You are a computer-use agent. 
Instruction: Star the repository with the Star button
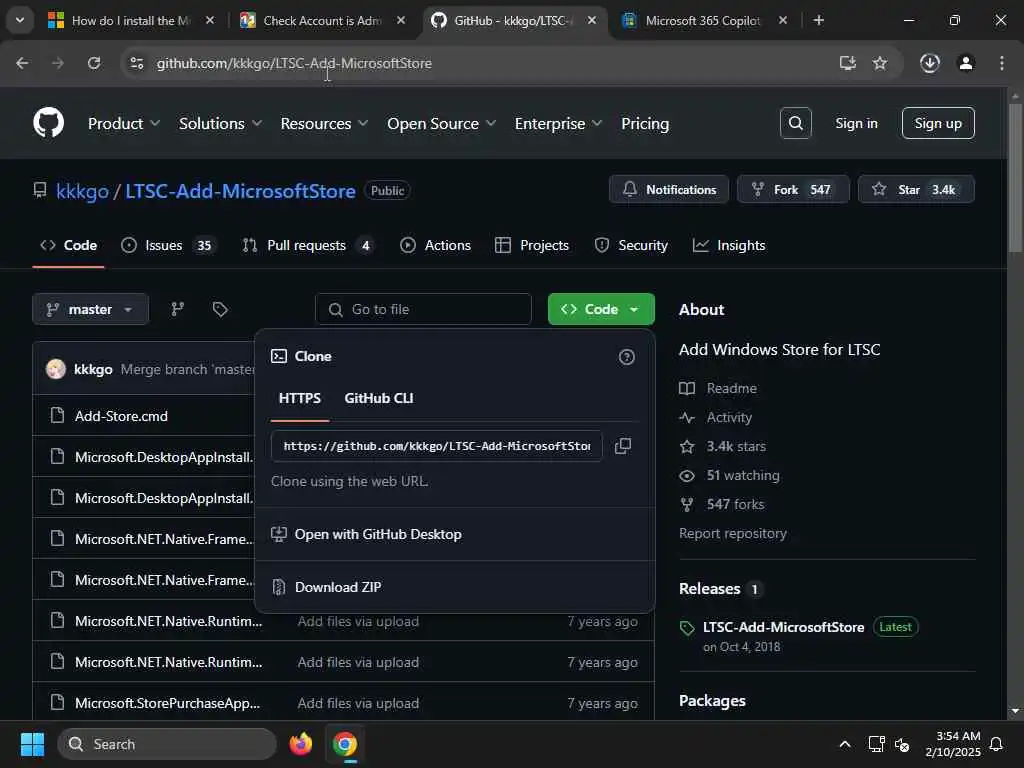tap(916, 189)
